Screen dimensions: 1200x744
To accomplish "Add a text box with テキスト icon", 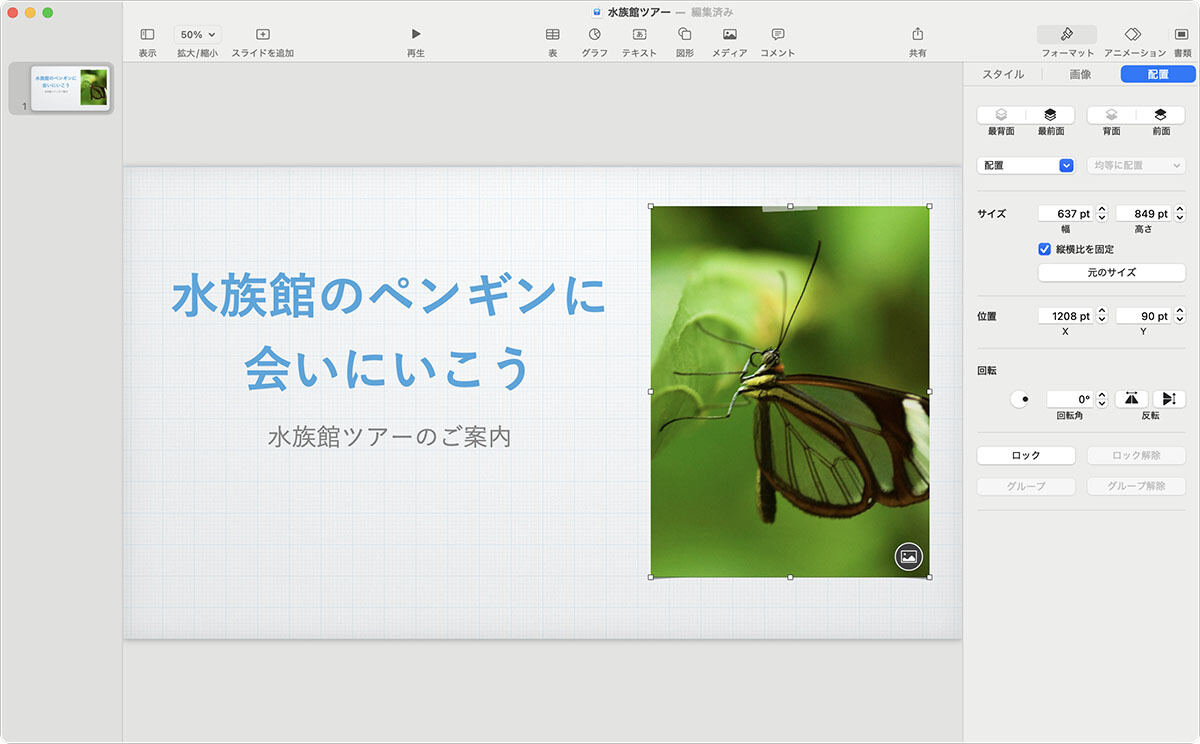I will (640, 34).
